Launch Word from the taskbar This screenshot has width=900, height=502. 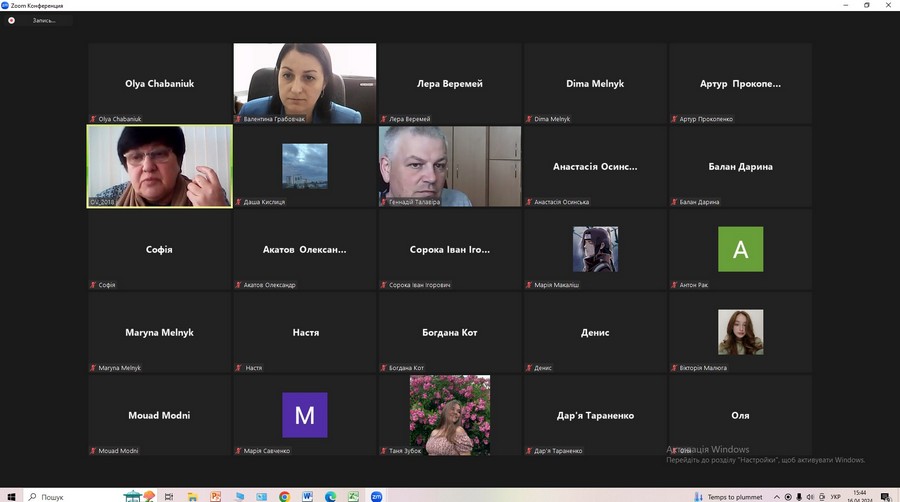(307, 496)
